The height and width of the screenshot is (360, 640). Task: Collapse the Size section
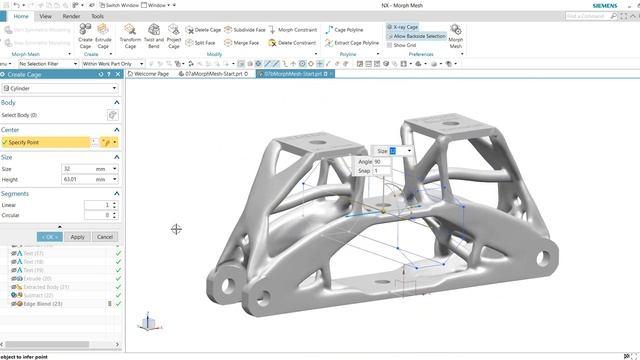[117, 157]
